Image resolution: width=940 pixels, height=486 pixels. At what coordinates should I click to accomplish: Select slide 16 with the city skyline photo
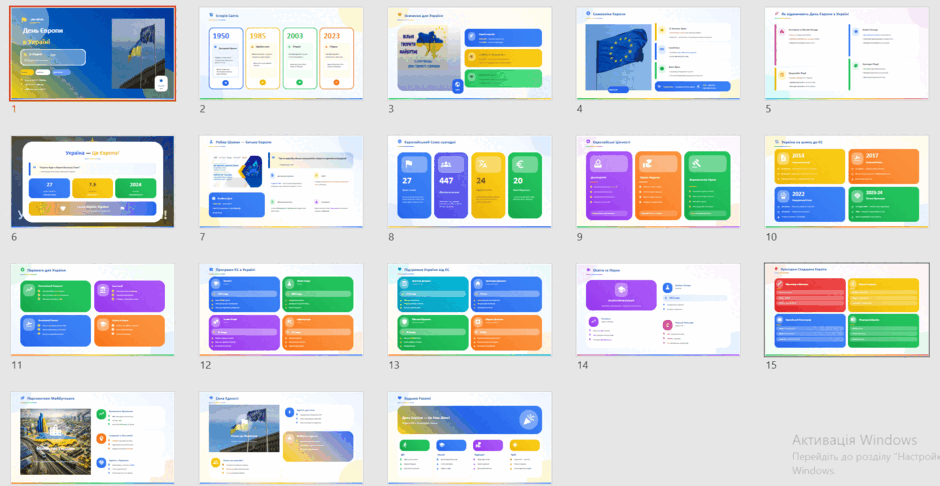[x=92, y=438]
